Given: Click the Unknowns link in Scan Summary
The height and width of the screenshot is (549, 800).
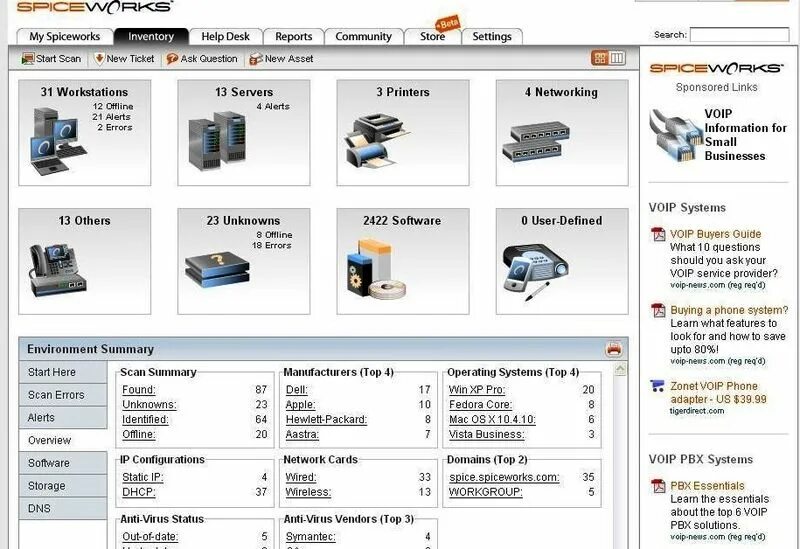Looking at the screenshot, I should click(149, 405).
